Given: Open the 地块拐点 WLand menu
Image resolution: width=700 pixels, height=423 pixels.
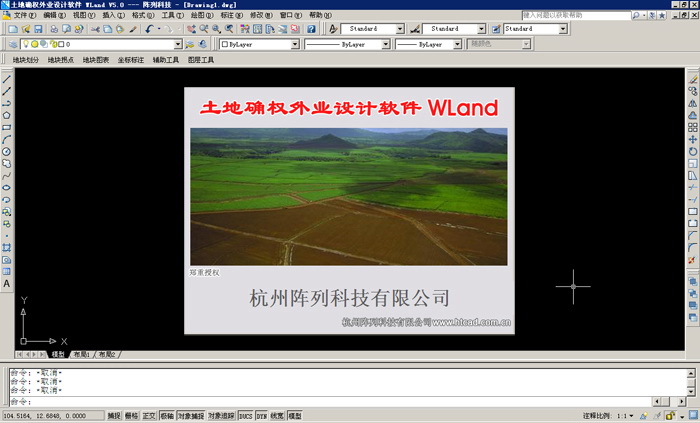Looking at the screenshot, I should (61, 60).
